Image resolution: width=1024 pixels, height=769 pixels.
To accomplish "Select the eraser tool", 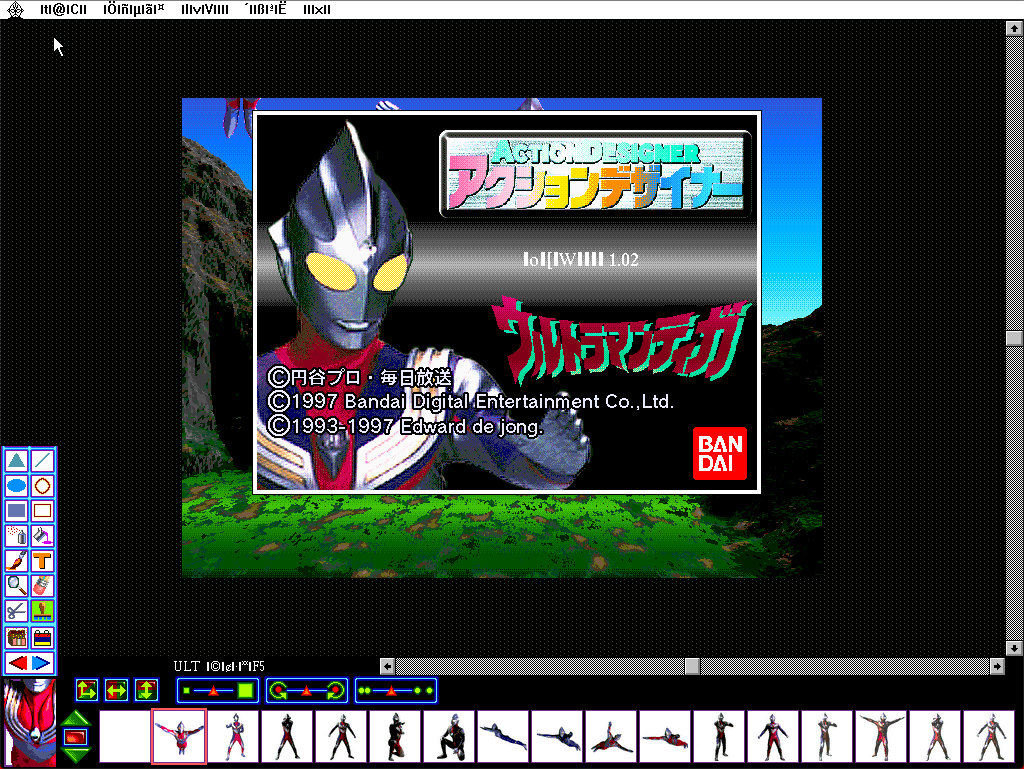I will 42,586.
